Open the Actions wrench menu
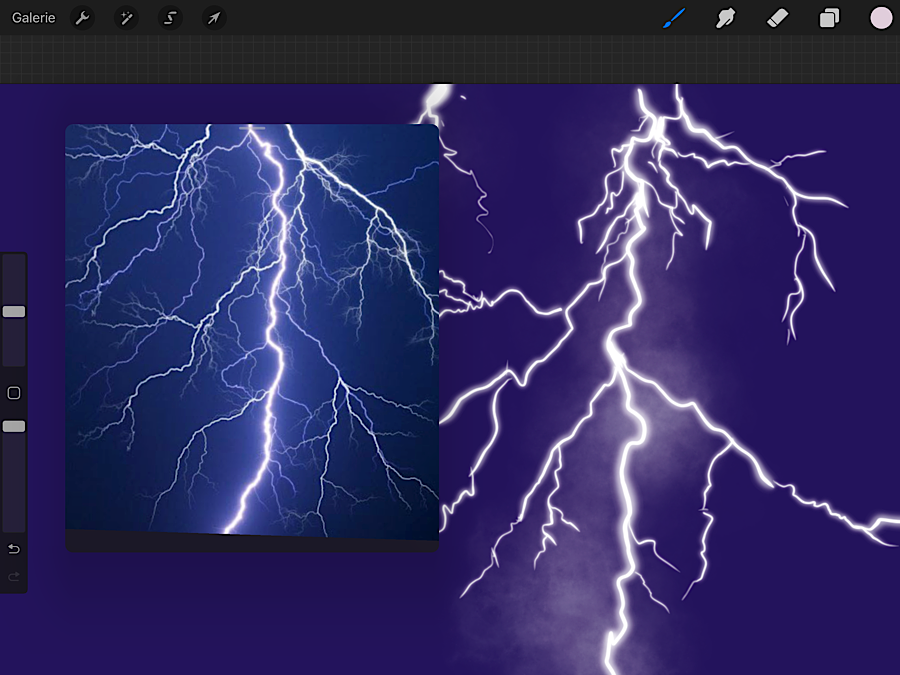 [83, 18]
